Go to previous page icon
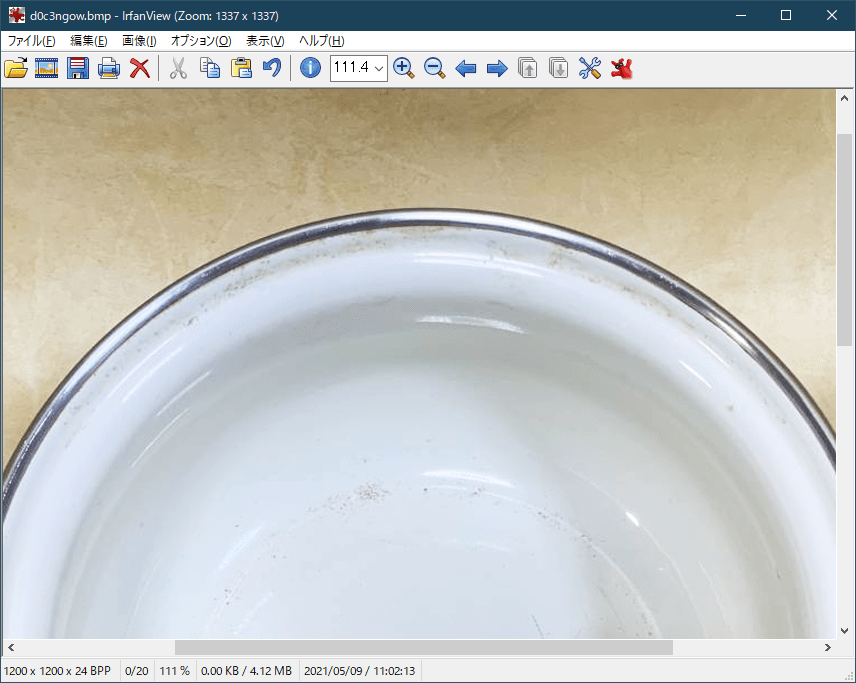 pos(527,68)
